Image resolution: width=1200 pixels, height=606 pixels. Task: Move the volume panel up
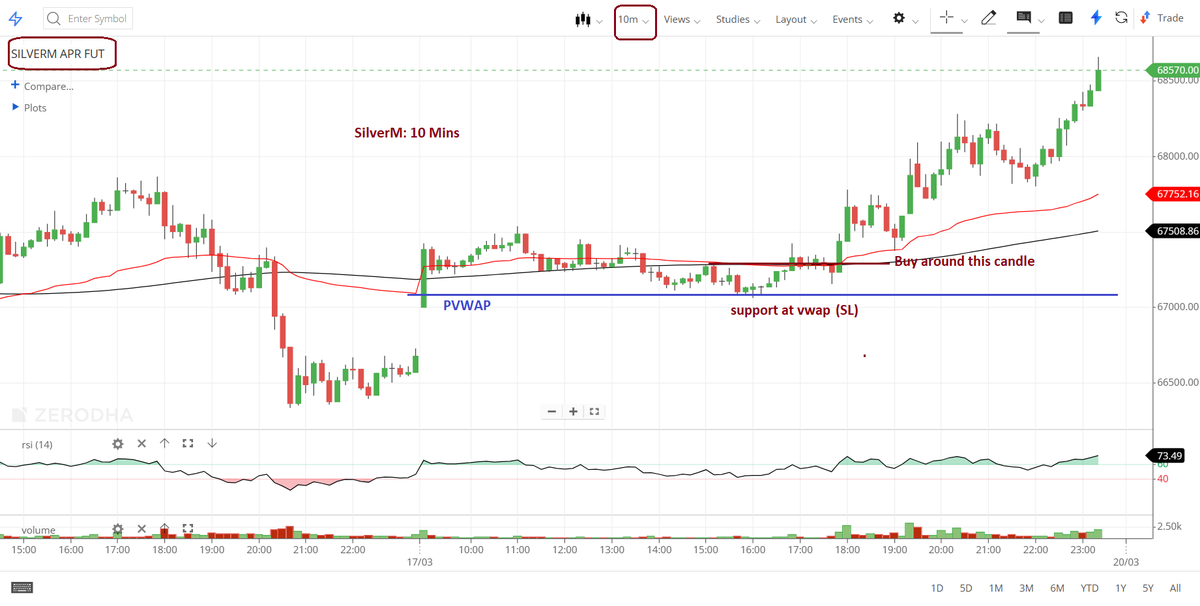point(164,529)
